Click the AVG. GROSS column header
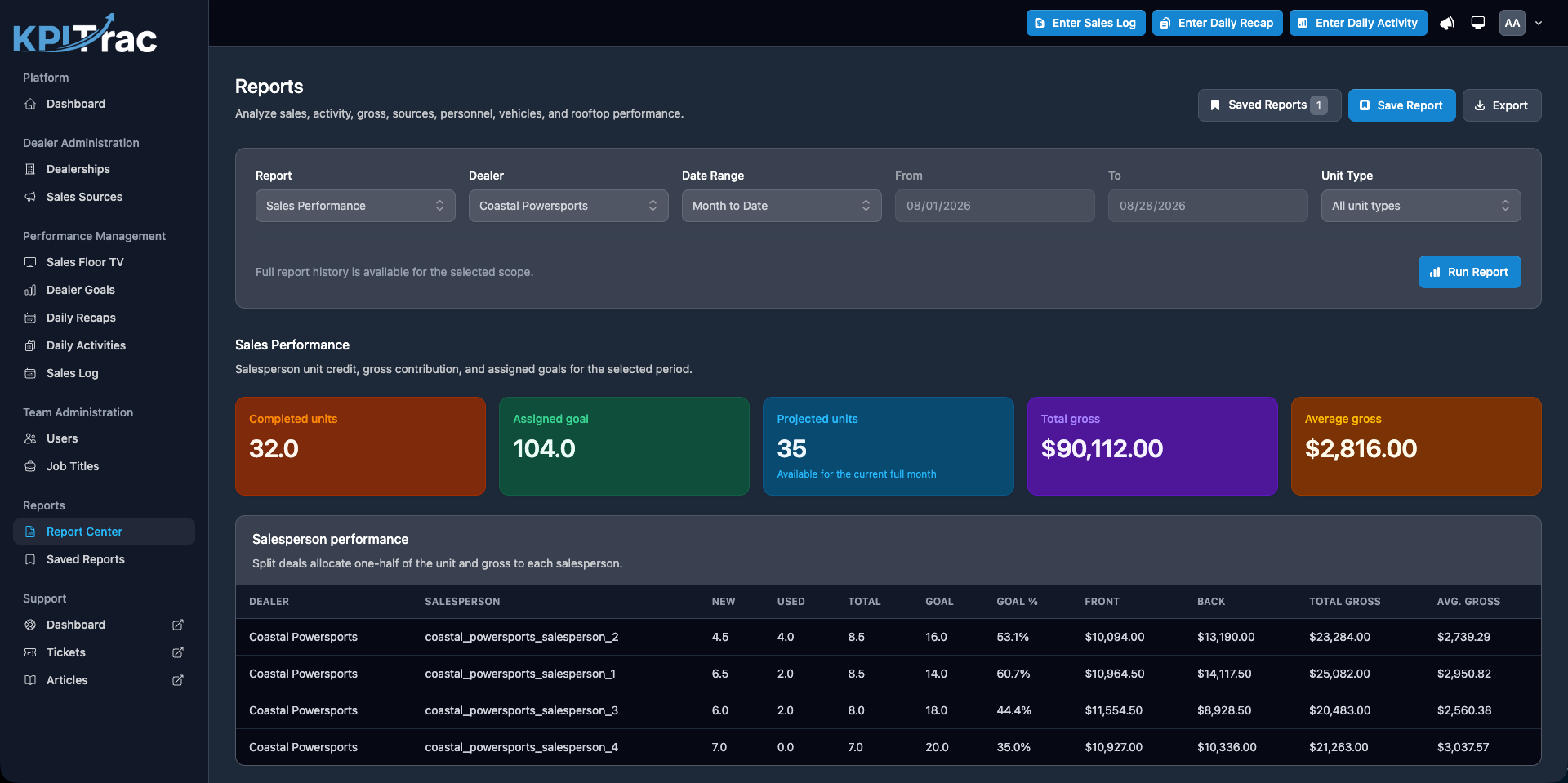The image size is (1568, 783). point(1468,602)
